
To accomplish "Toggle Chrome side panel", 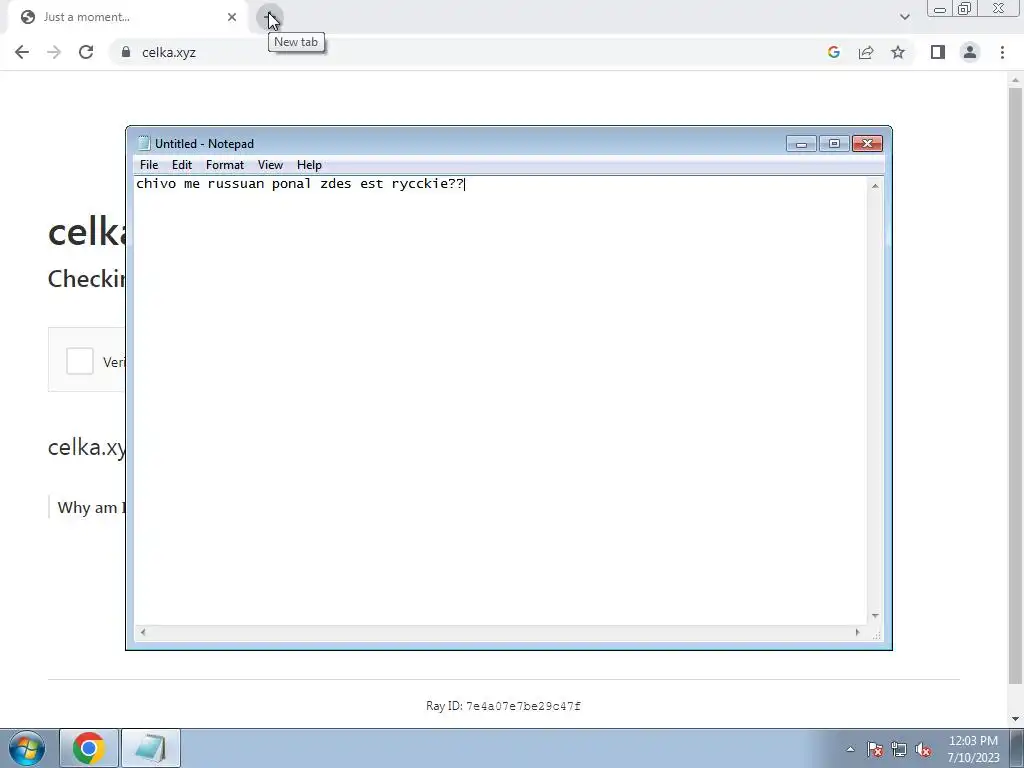I will tap(938, 52).
